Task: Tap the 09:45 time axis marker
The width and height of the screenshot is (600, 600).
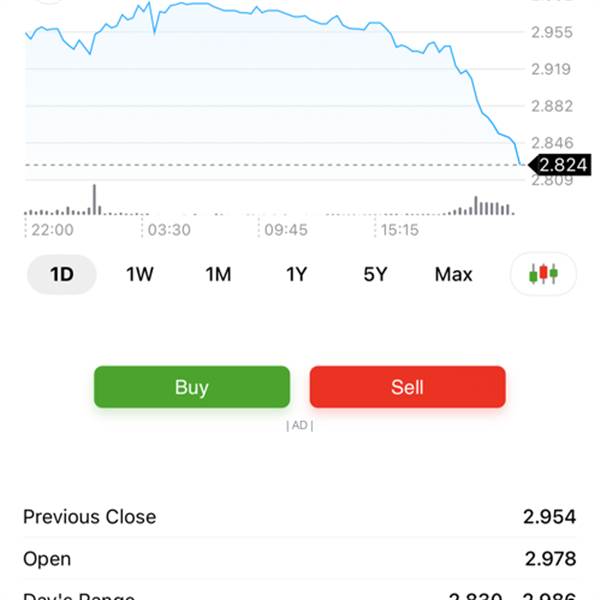Action: [286, 230]
